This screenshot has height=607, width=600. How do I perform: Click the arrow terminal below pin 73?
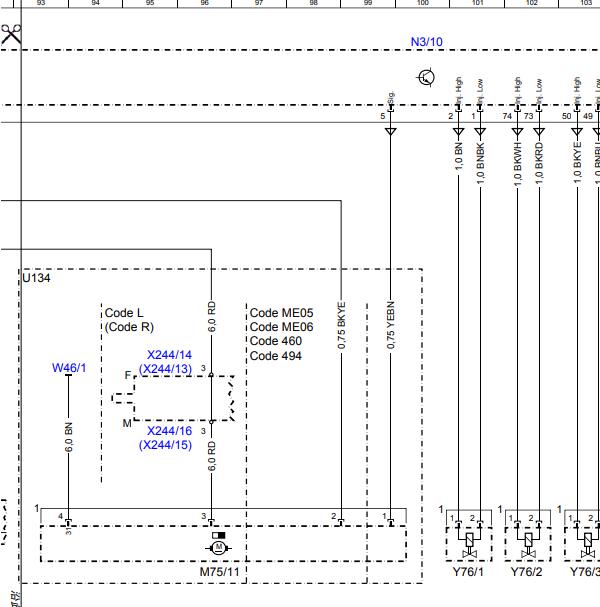point(539,132)
